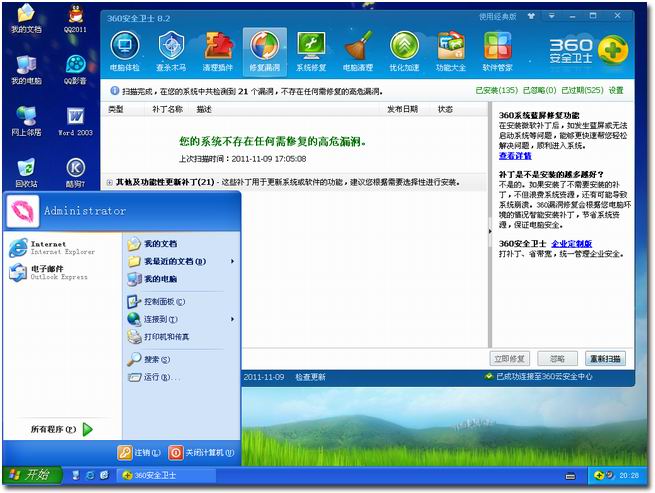Click 检查更新 check update link

point(310,377)
